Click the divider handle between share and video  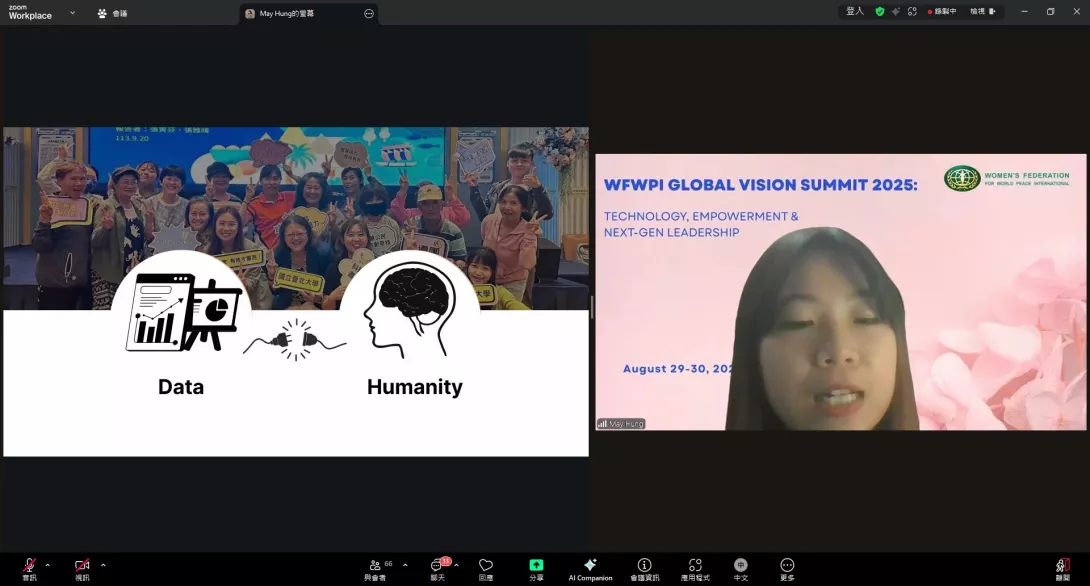(592, 307)
